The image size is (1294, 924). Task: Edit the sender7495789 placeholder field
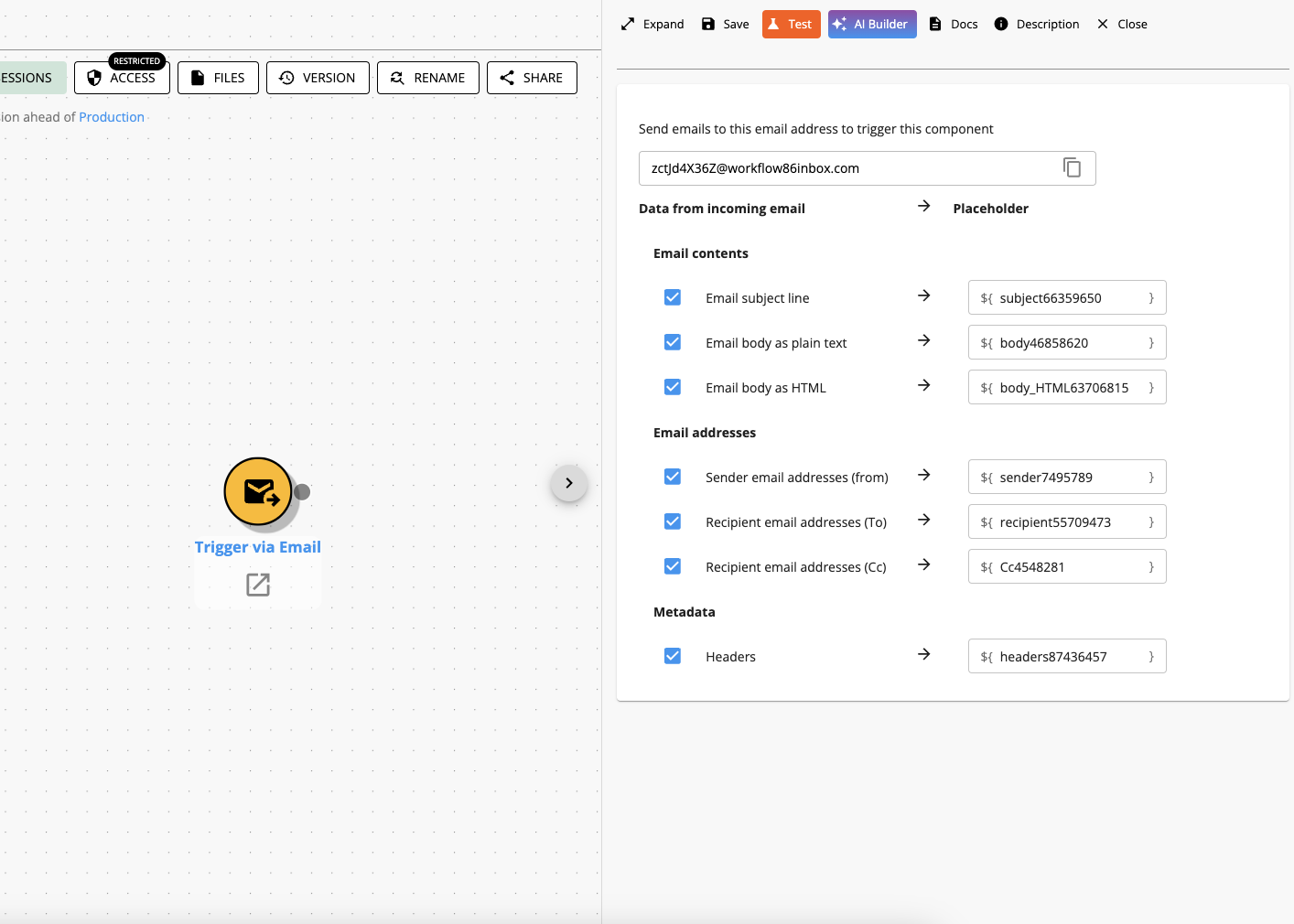(x=1067, y=477)
